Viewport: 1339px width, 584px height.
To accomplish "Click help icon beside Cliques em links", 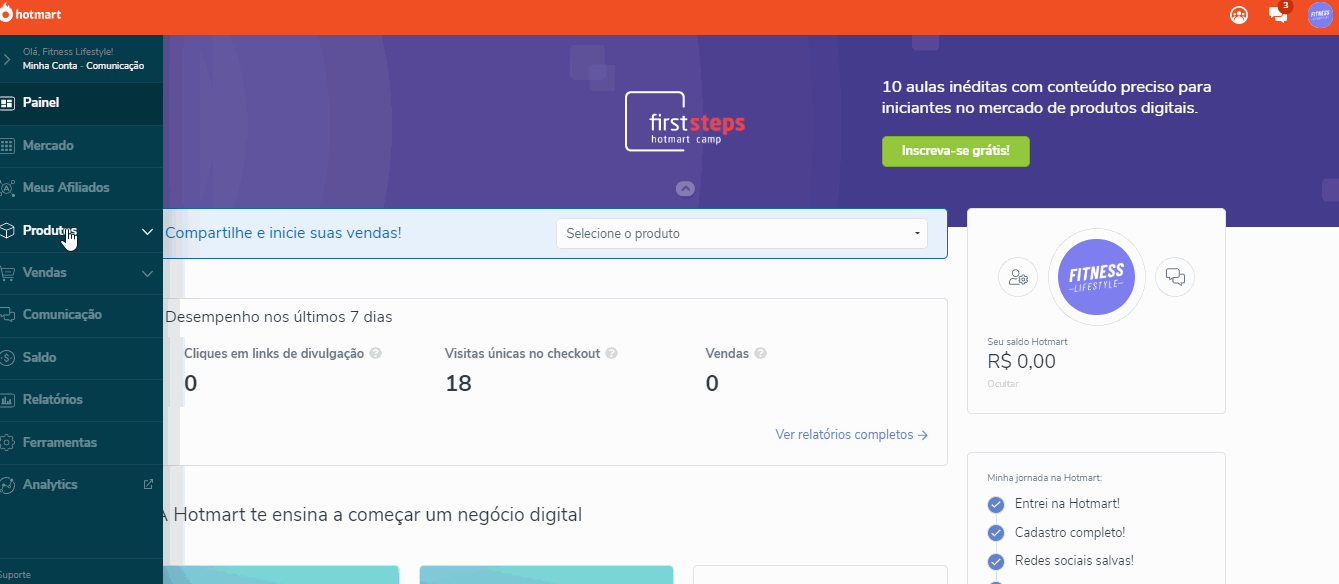I will coord(376,353).
